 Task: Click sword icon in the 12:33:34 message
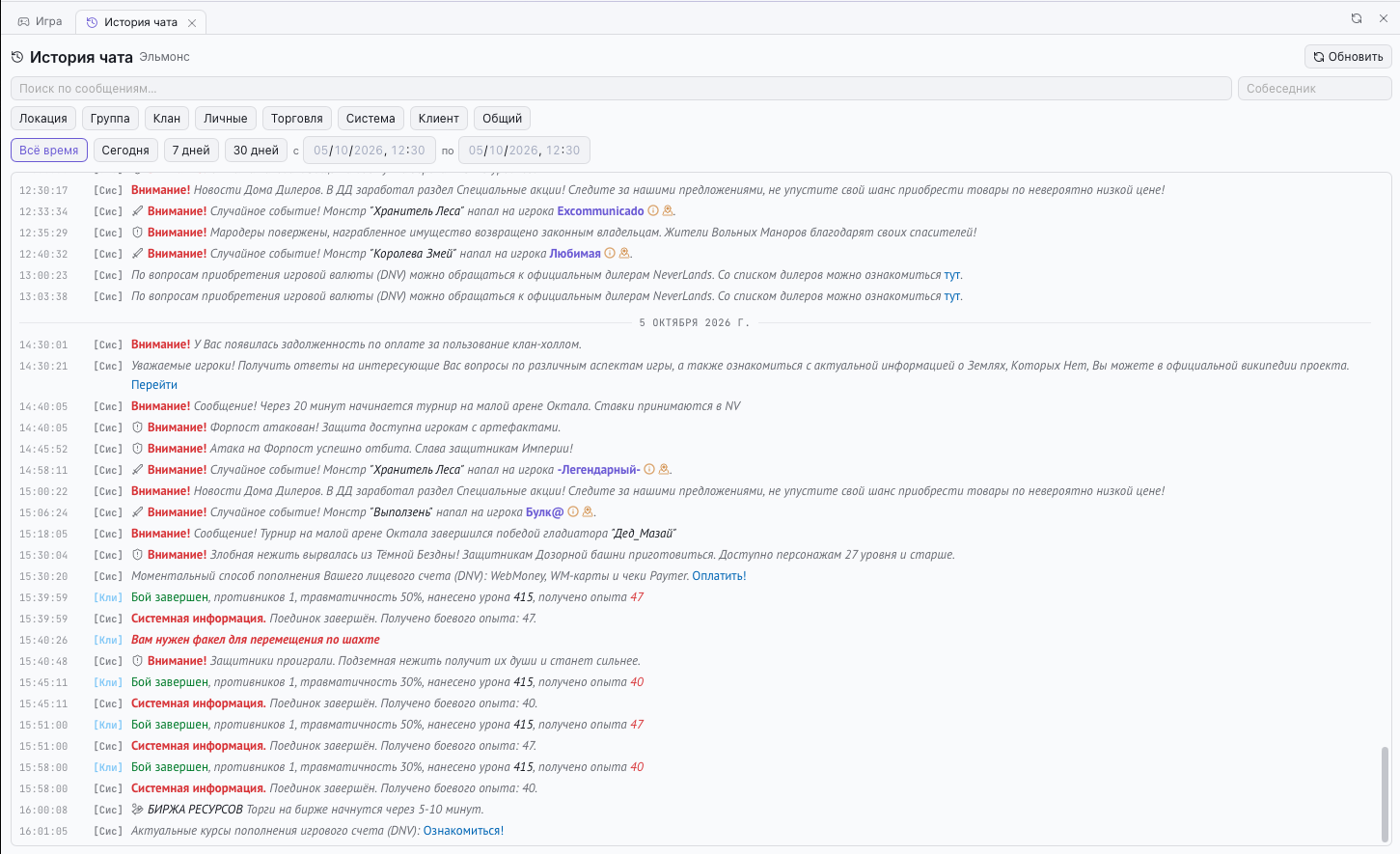137,211
